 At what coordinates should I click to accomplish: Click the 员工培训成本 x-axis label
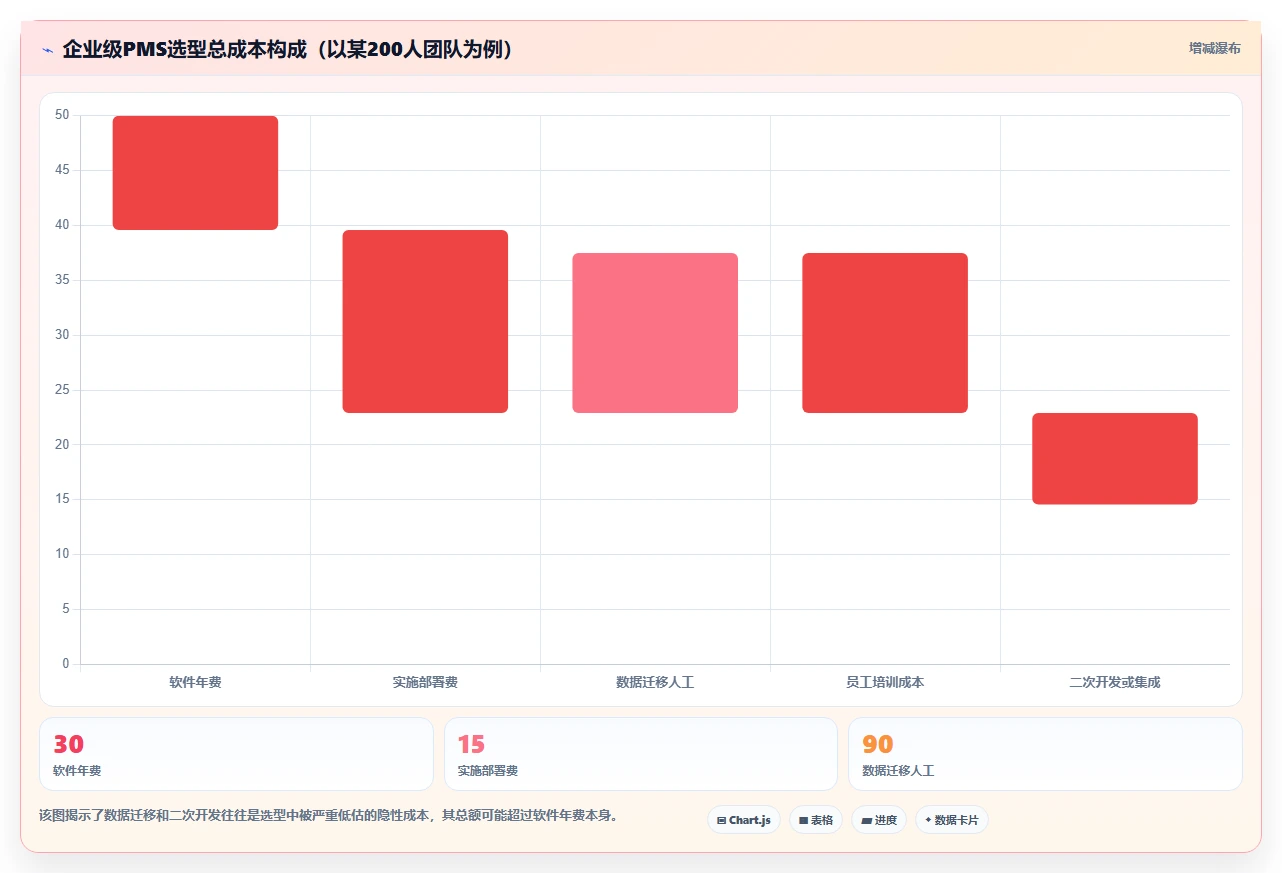click(x=885, y=683)
